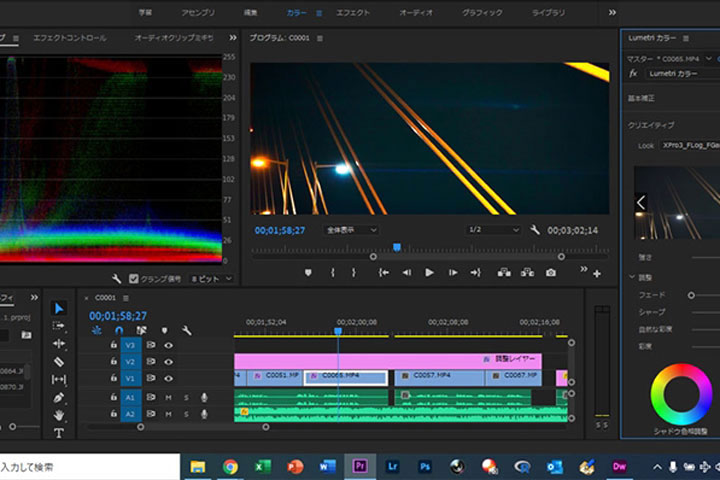The height and width of the screenshot is (480, 720).
Task: Click the Extract button
Action: coord(527,273)
